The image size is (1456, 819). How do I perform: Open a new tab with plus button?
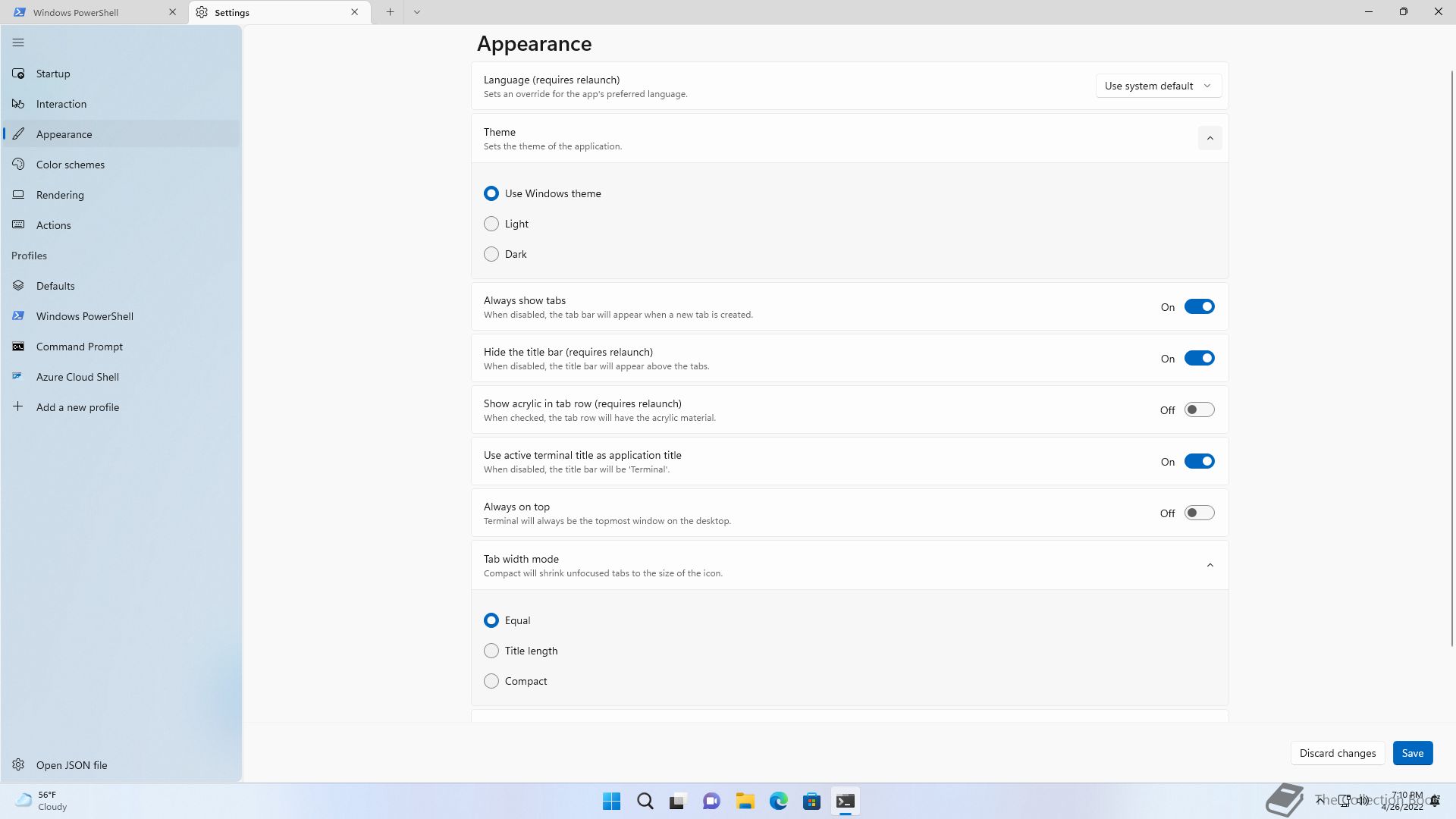pyautogui.click(x=390, y=12)
